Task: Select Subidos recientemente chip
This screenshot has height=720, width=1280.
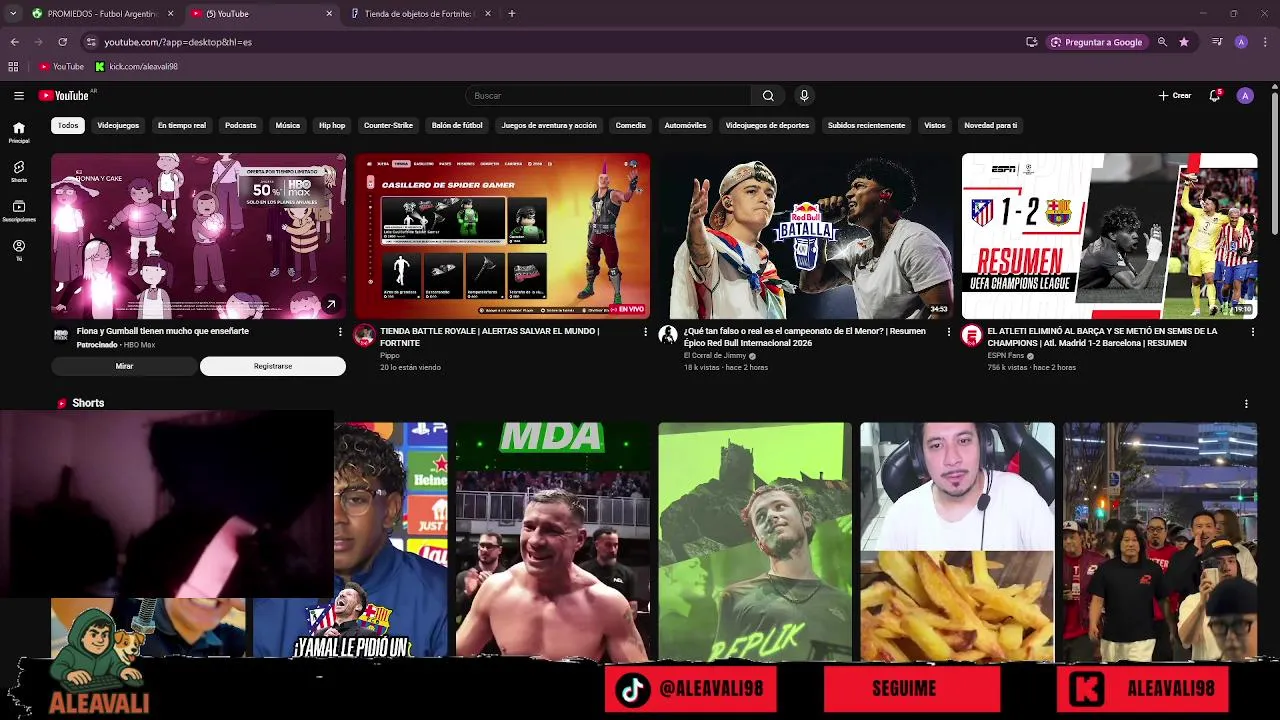Action: (866, 126)
